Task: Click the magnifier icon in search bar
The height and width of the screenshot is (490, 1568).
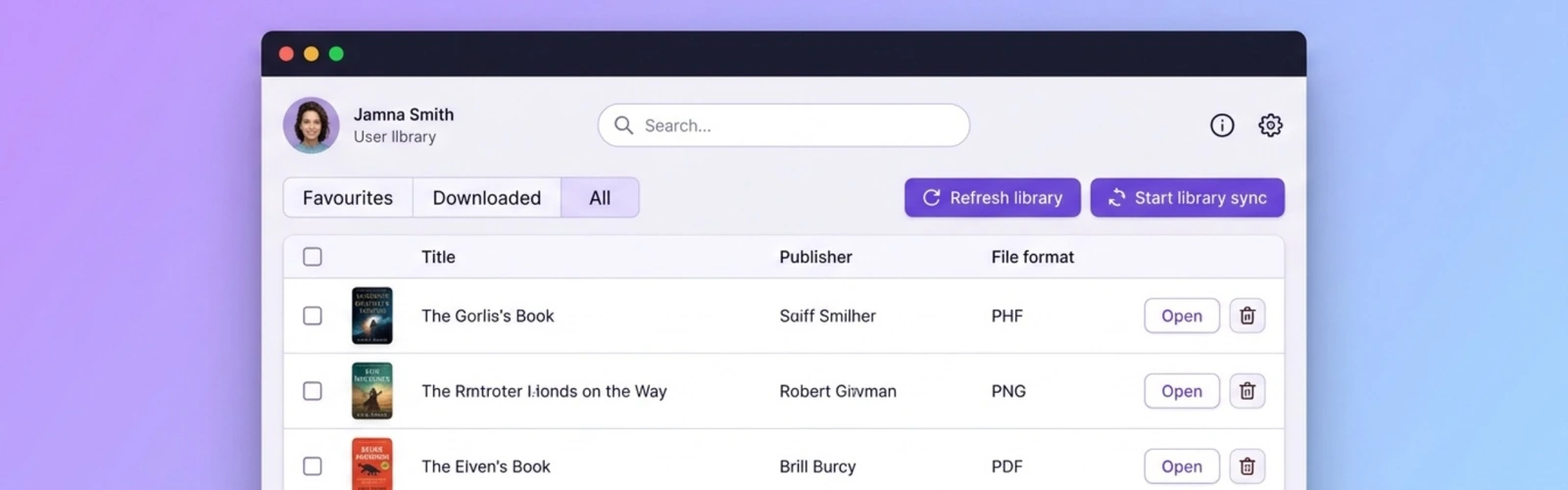Action: pyautogui.click(x=623, y=125)
